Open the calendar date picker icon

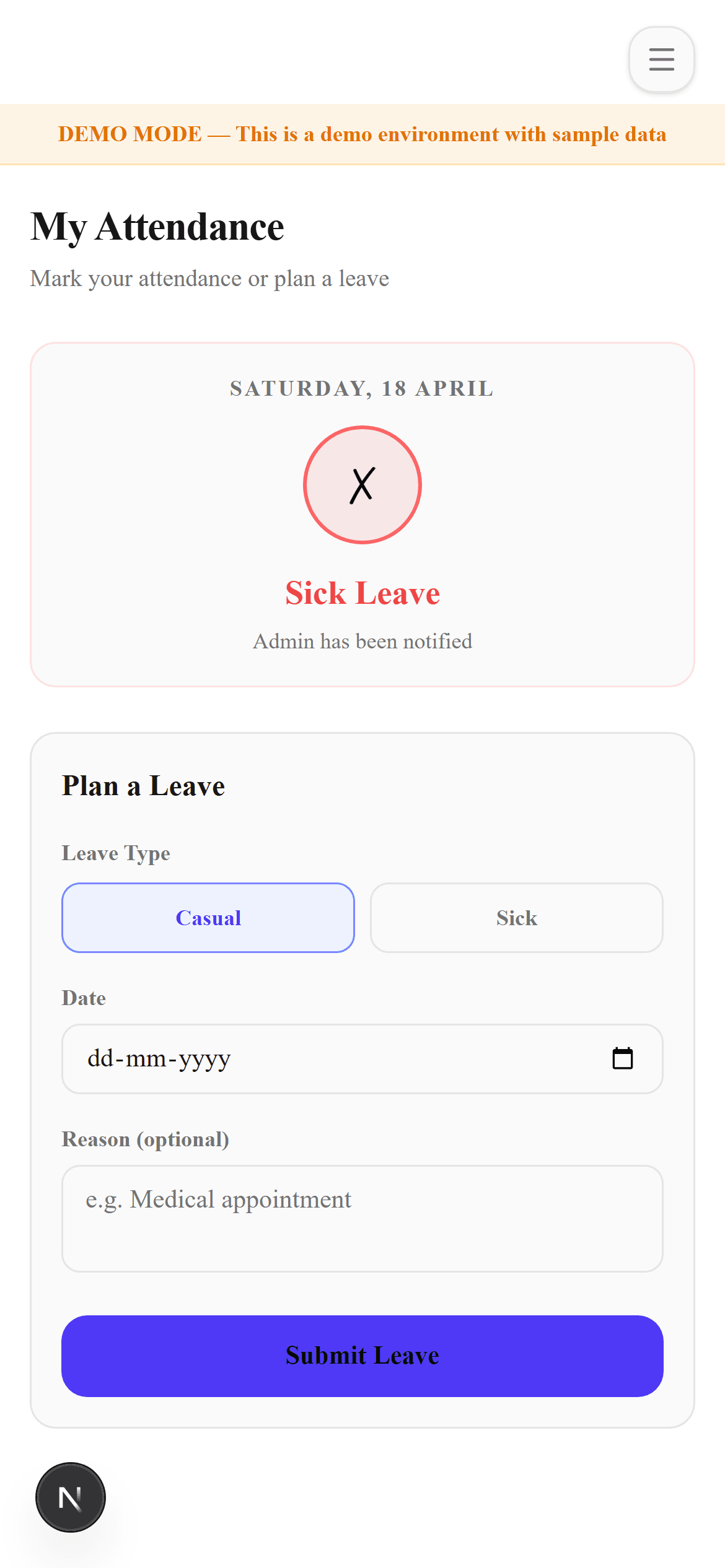point(623,1058)
